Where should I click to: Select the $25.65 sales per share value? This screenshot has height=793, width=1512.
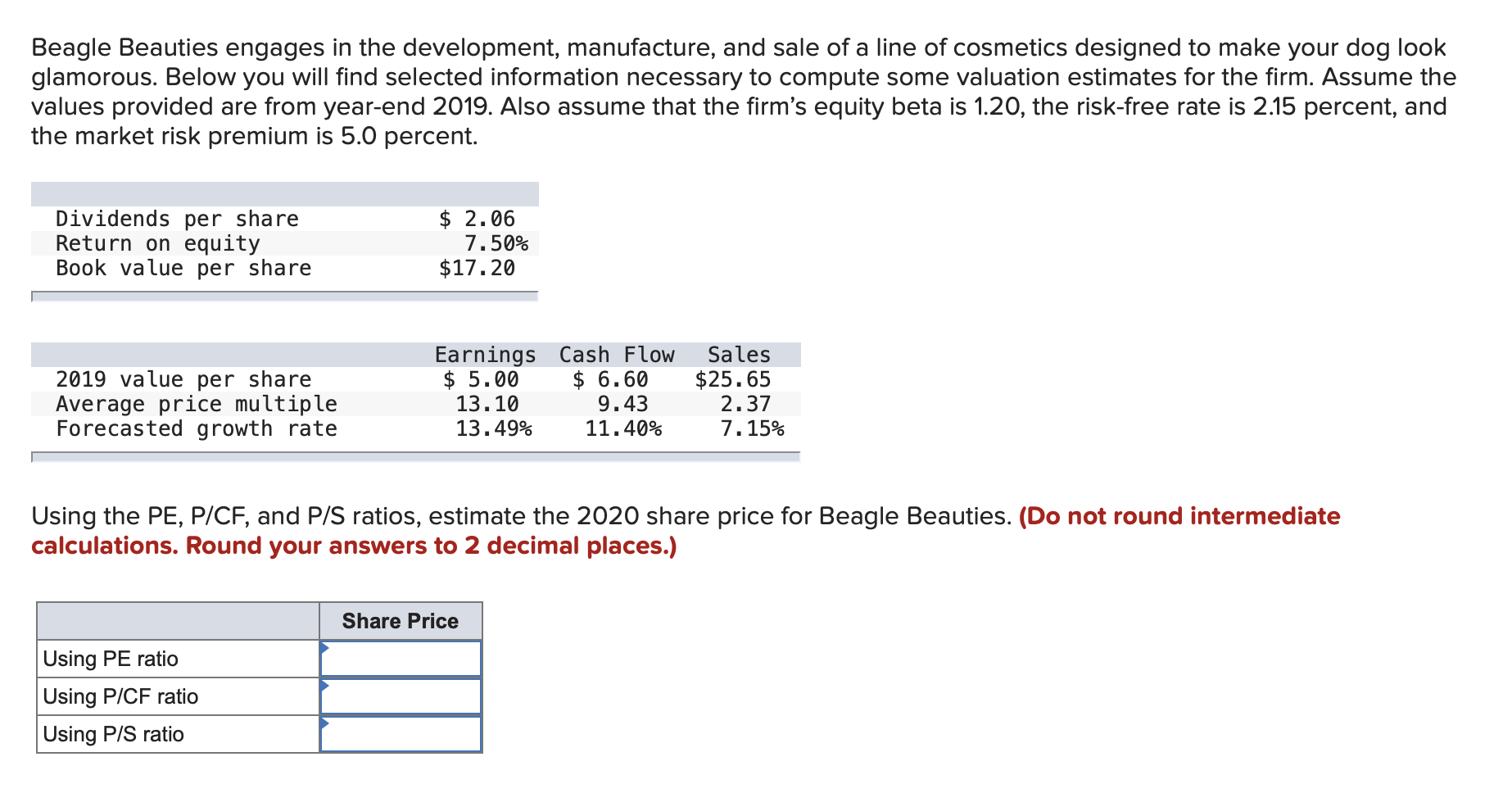point(733,379)
